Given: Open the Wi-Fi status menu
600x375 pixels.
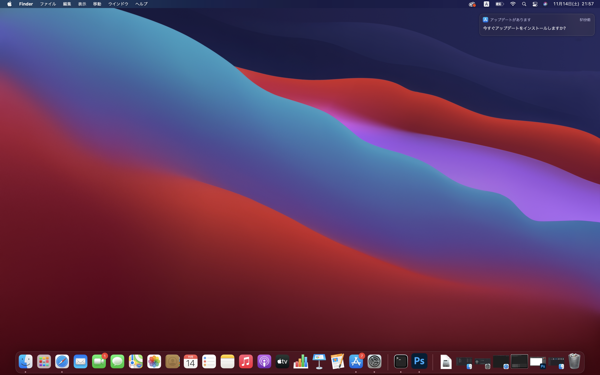Looking at the screenshot, I should tap(513, 4).
